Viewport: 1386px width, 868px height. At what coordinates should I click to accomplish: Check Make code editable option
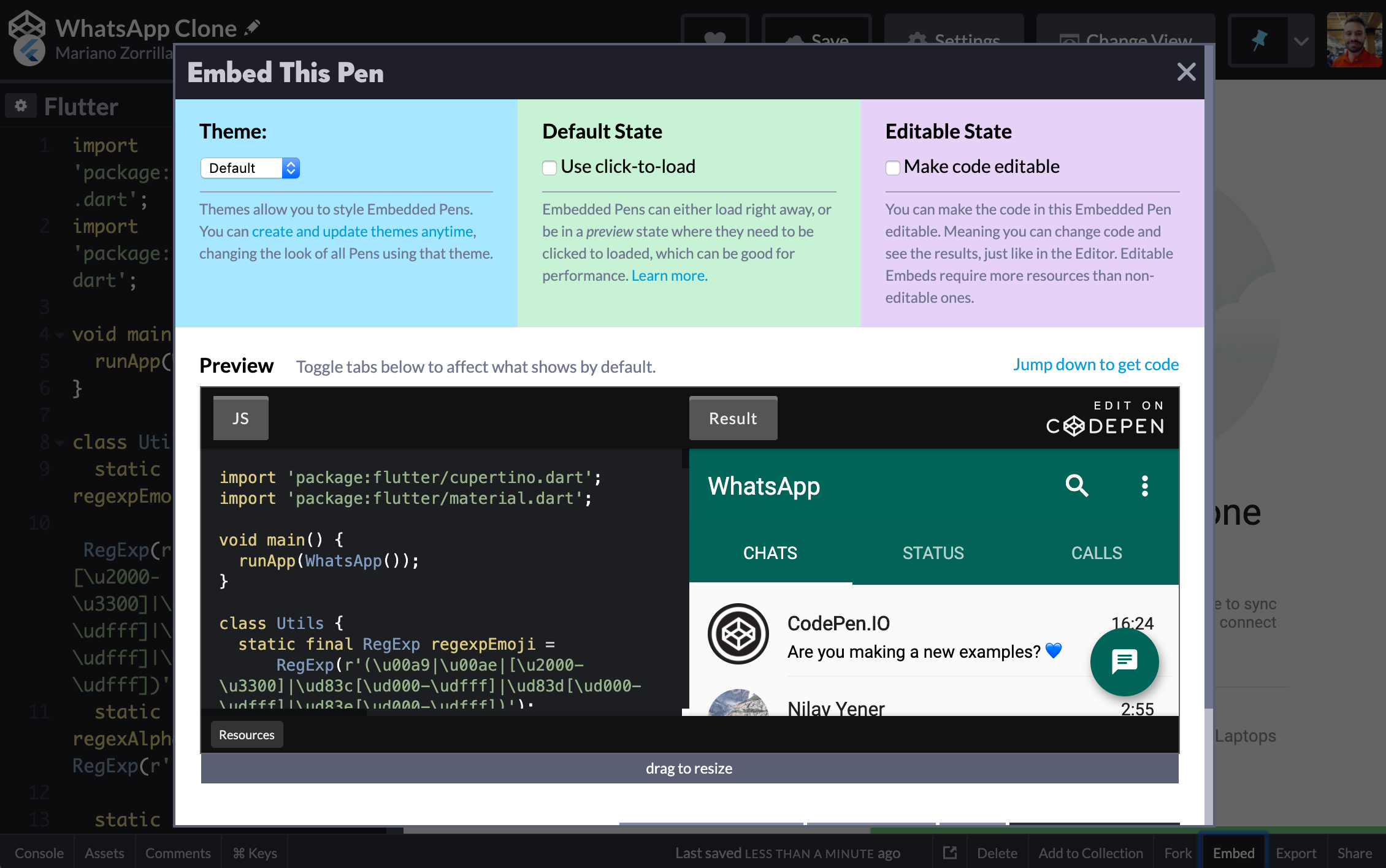point(893,167)
